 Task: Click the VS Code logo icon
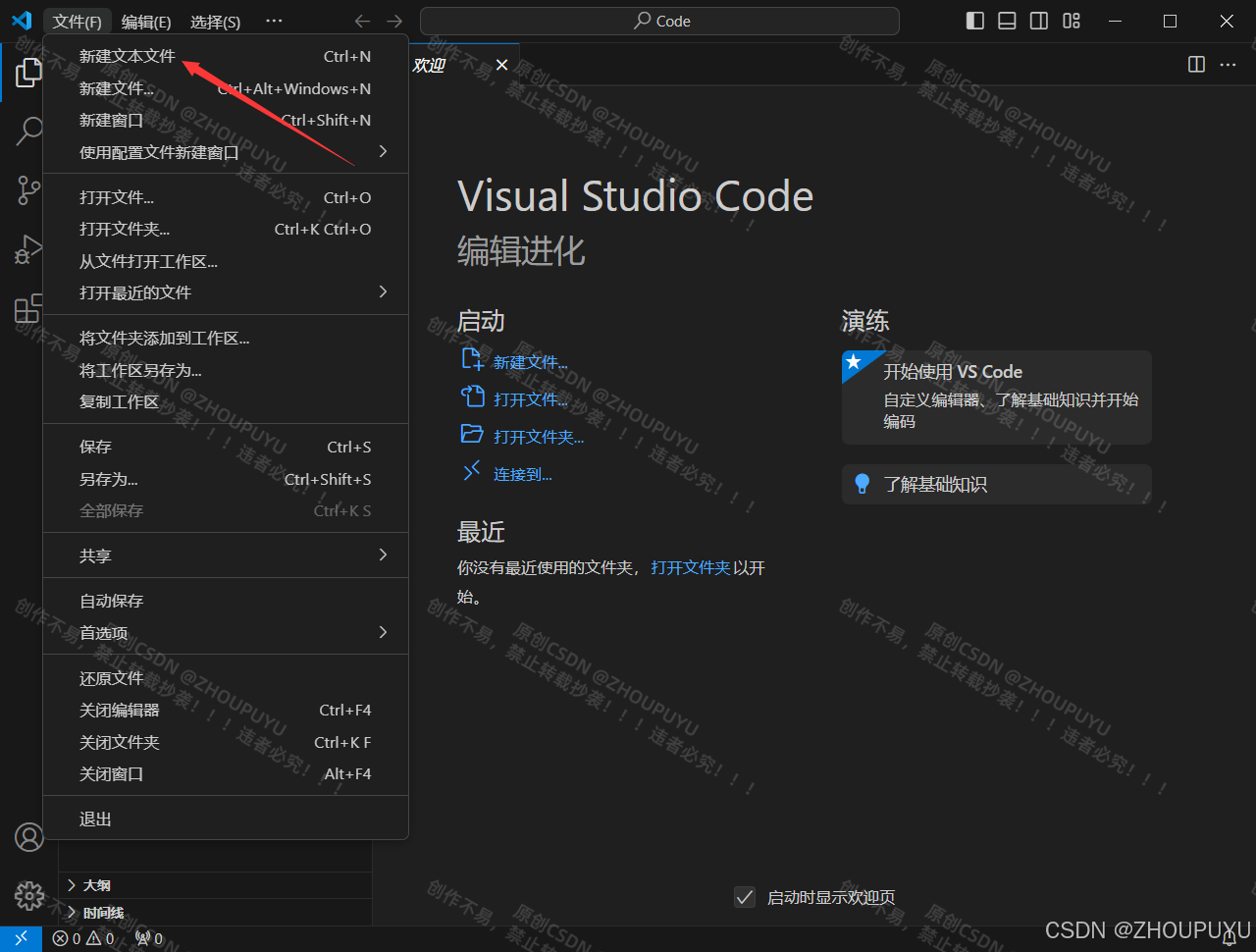pos(22,21)
